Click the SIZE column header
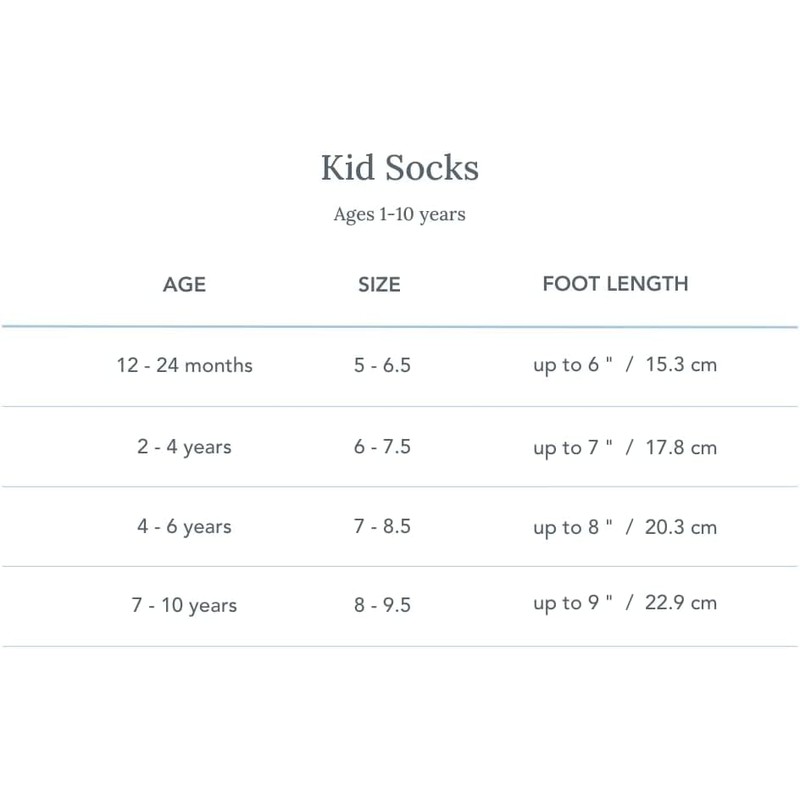The height and width of the screenshot is (800, 800). pos(379,284)
